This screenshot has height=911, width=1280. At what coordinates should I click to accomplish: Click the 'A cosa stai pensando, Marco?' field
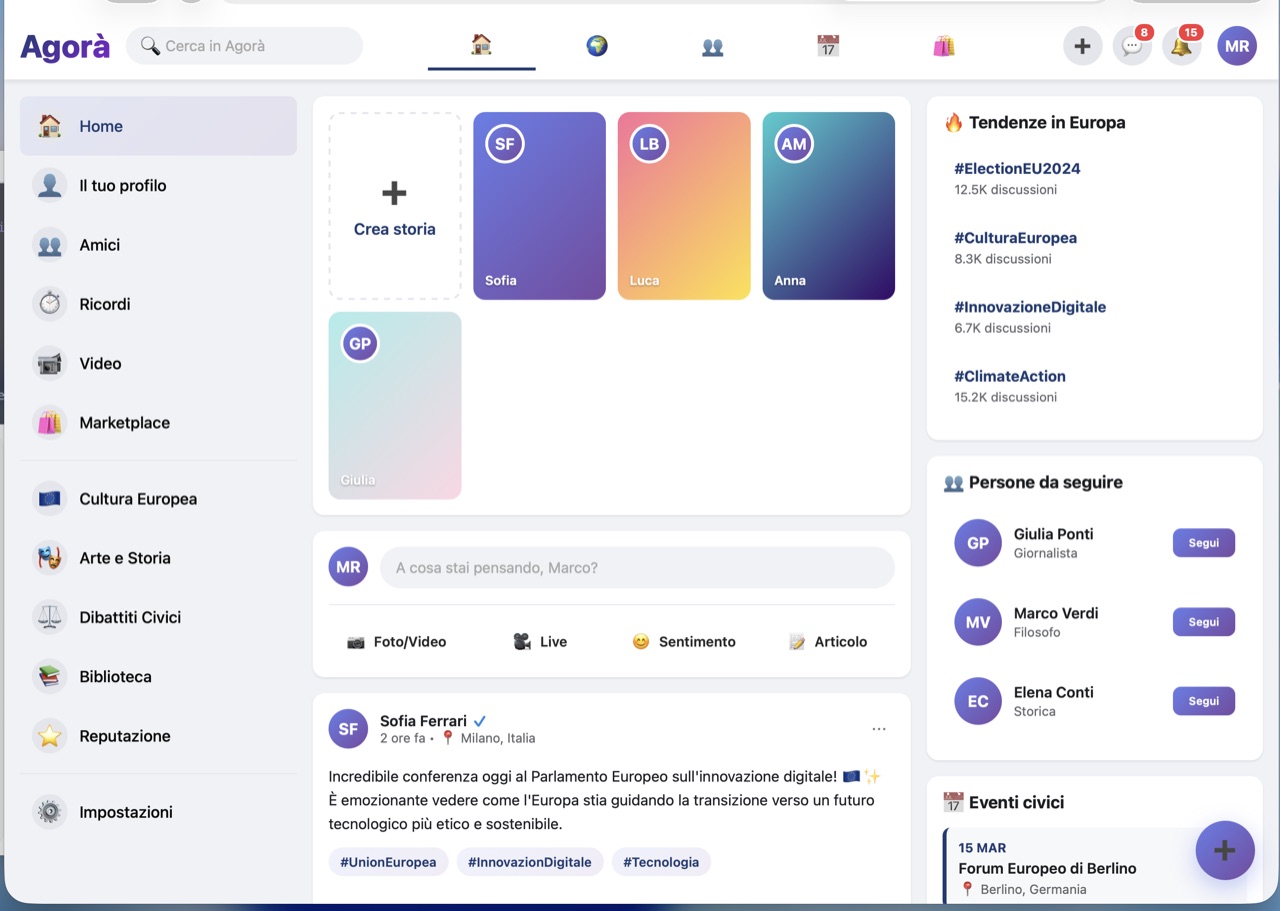(637, 567)
